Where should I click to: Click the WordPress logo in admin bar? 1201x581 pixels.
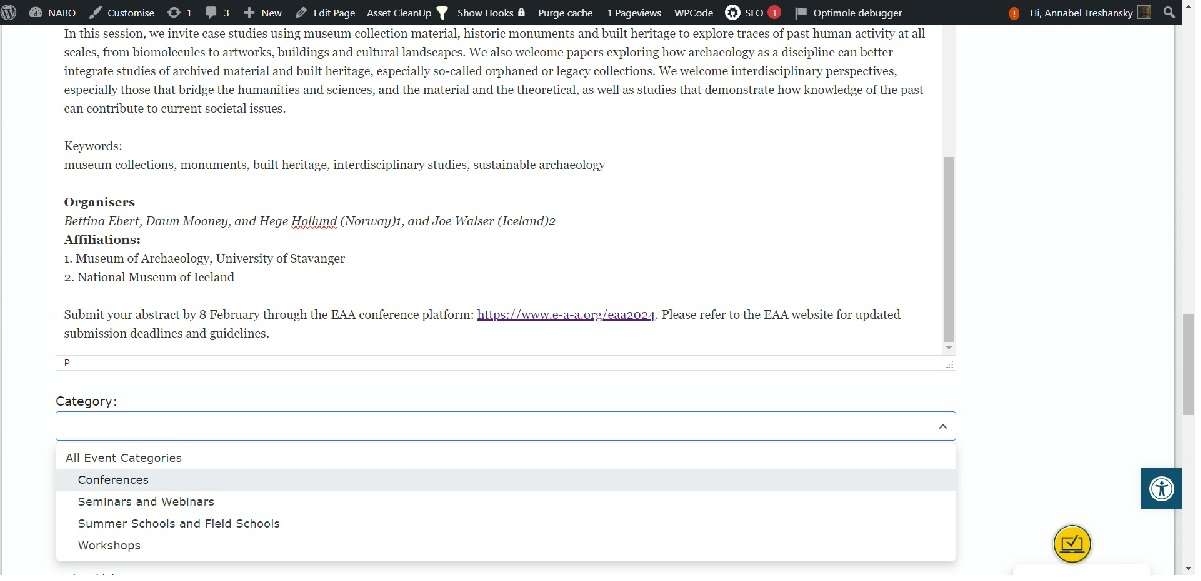(10, 13)
